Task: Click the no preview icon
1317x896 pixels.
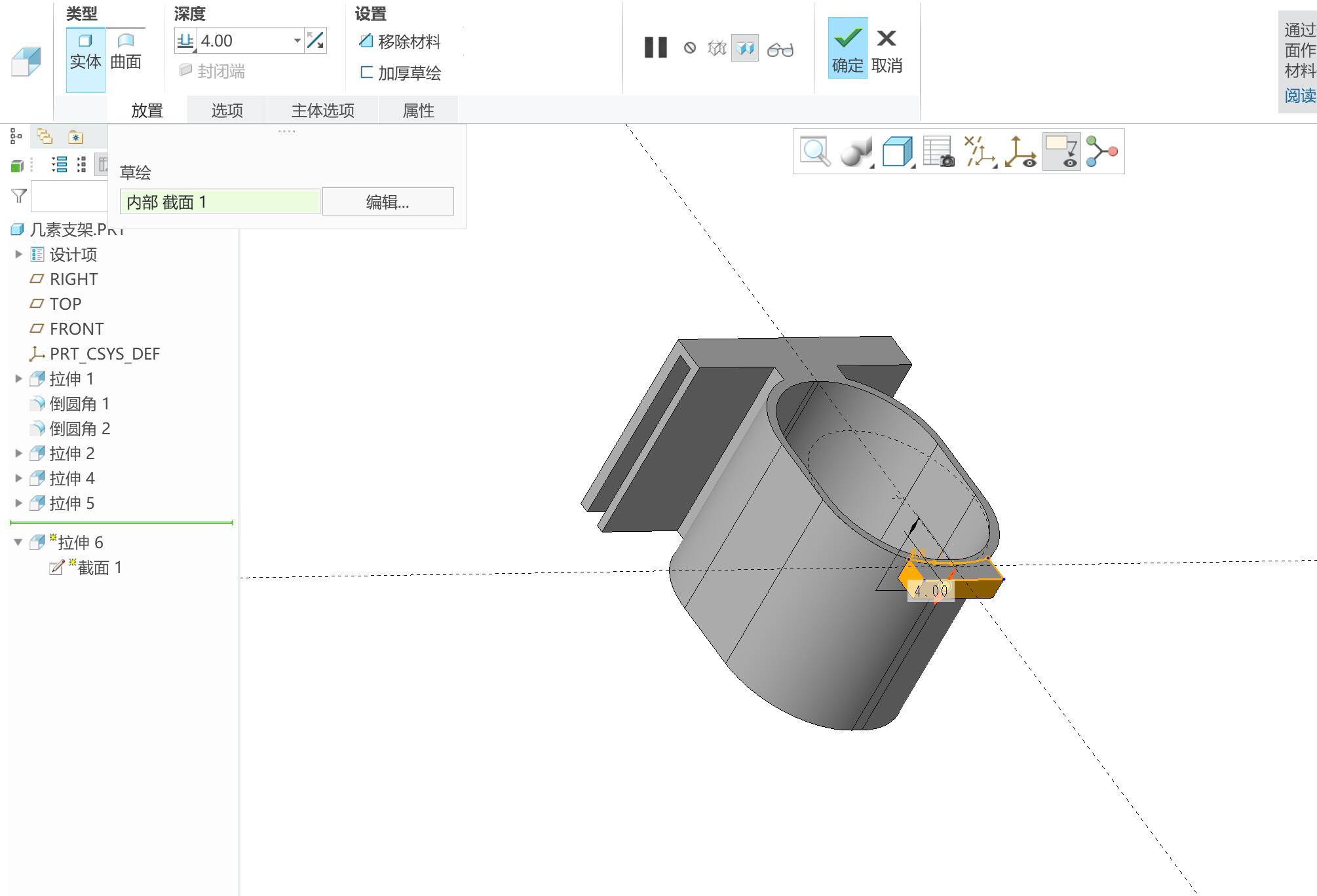Action: (689, 48)
